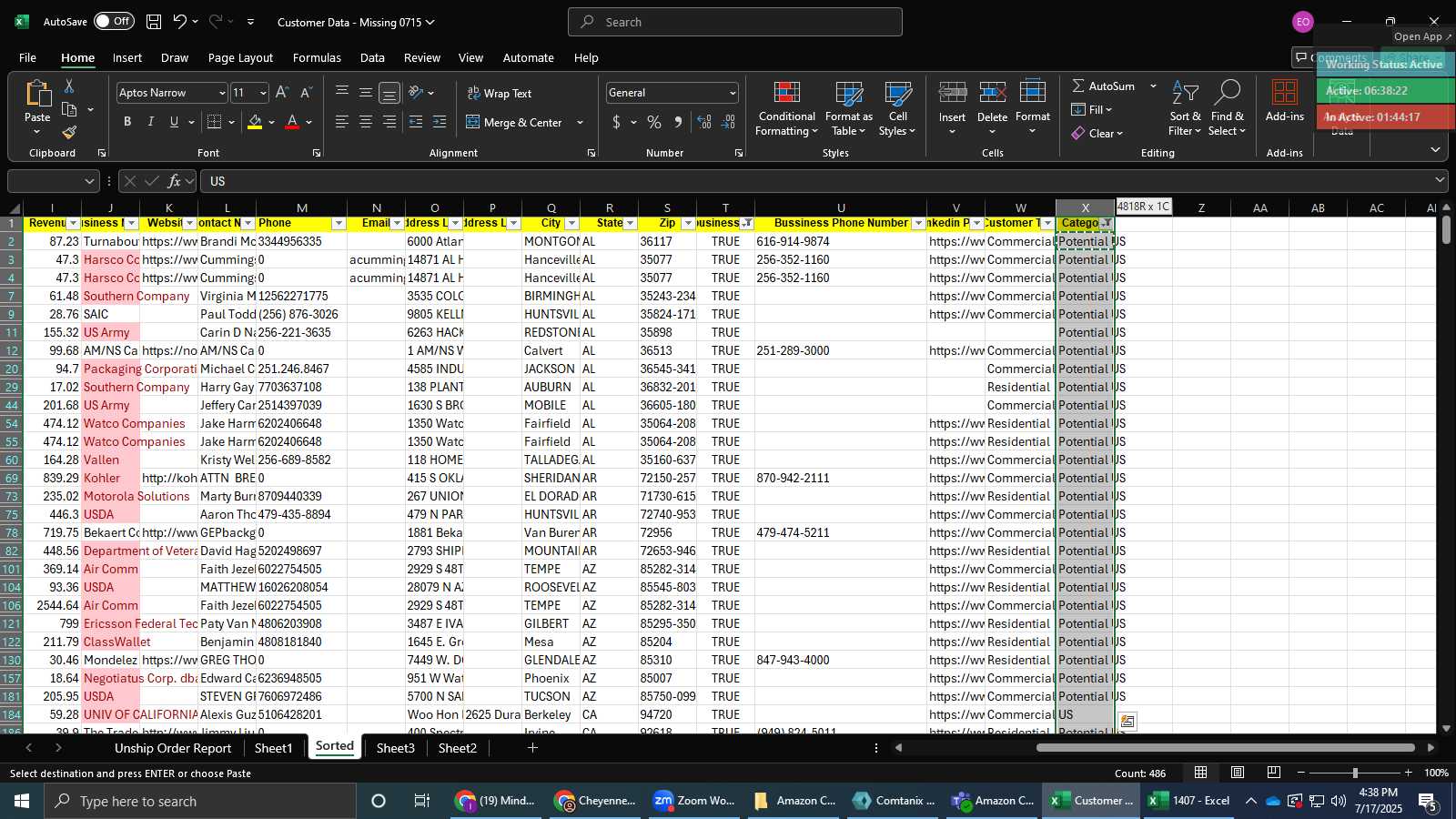Open the Zoom Workplace taskbar item
The height and width of the screenshot is (819, 1456).
tap(694, 801)
